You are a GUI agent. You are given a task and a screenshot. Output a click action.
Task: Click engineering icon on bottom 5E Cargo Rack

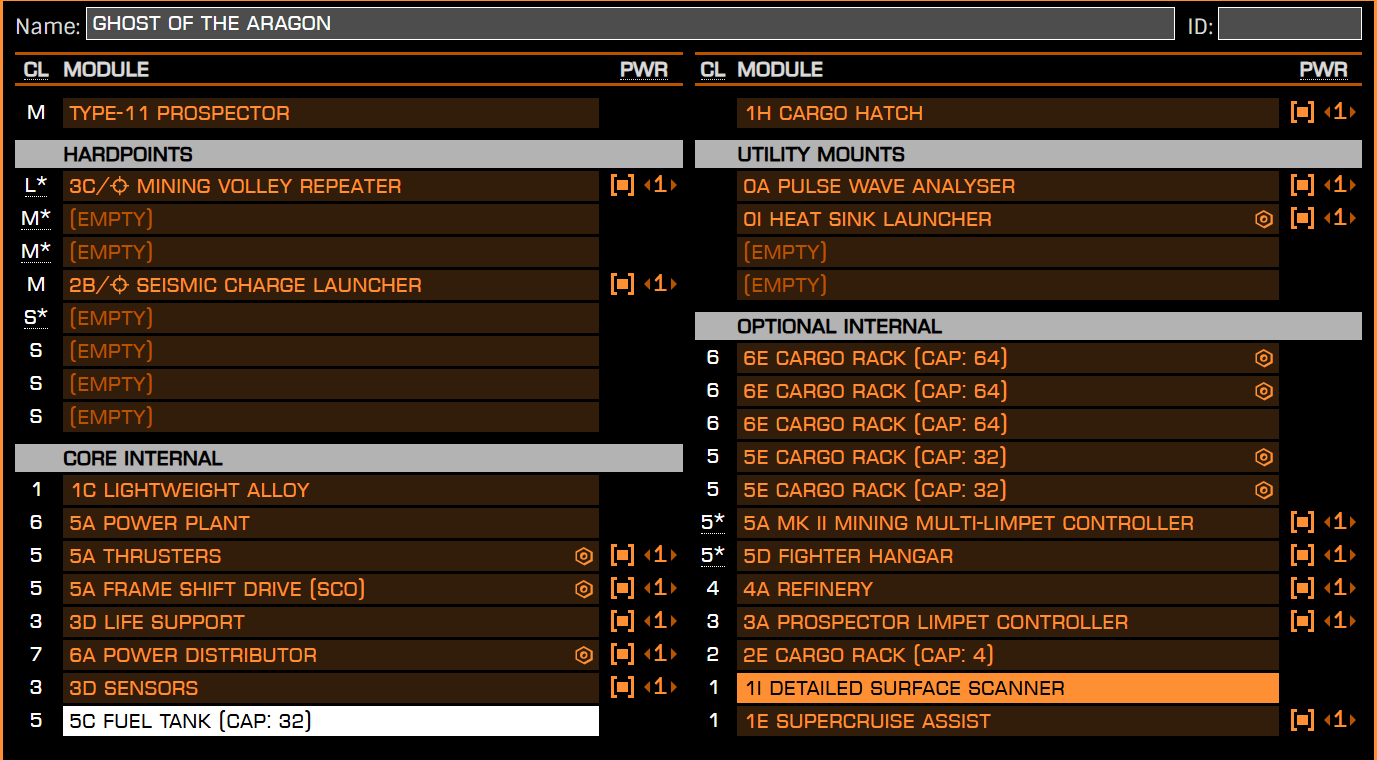tap(1264, 490)
